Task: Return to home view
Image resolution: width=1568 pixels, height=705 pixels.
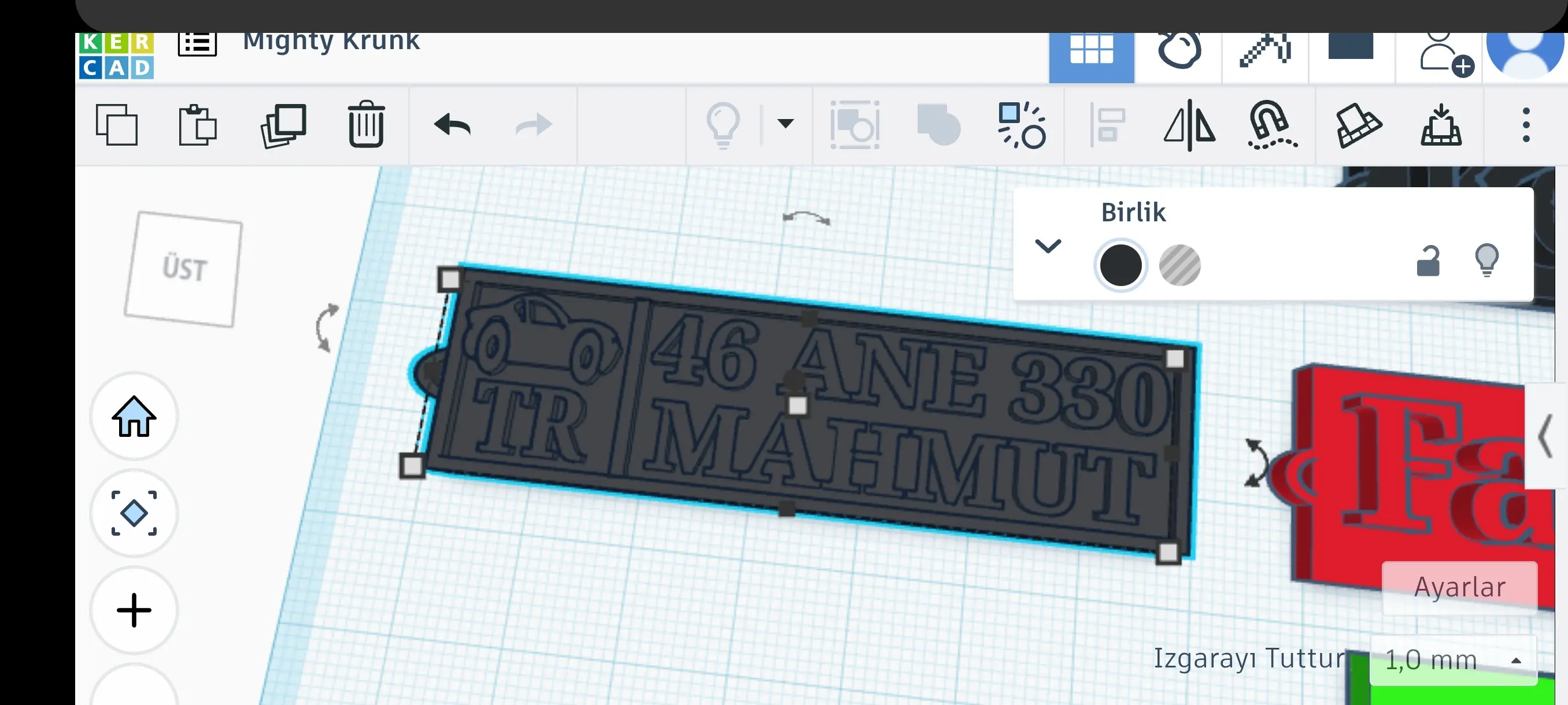Action: point(134,416)
